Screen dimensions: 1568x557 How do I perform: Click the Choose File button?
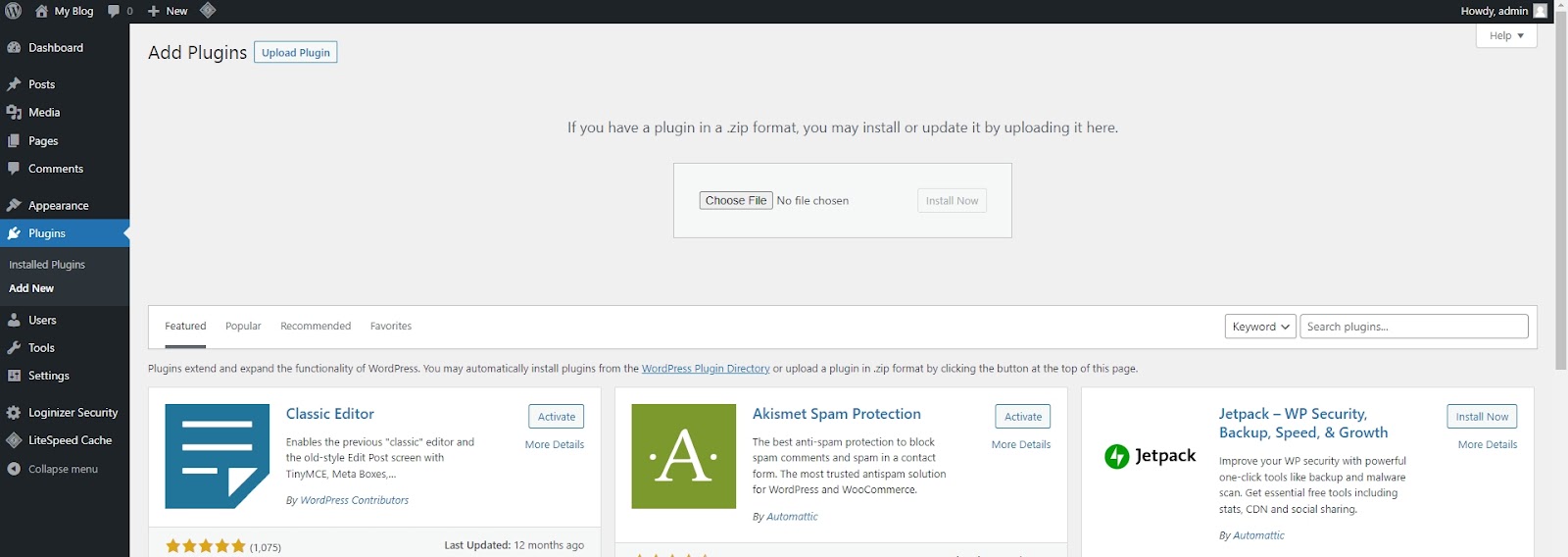click(x=736, y=200)
